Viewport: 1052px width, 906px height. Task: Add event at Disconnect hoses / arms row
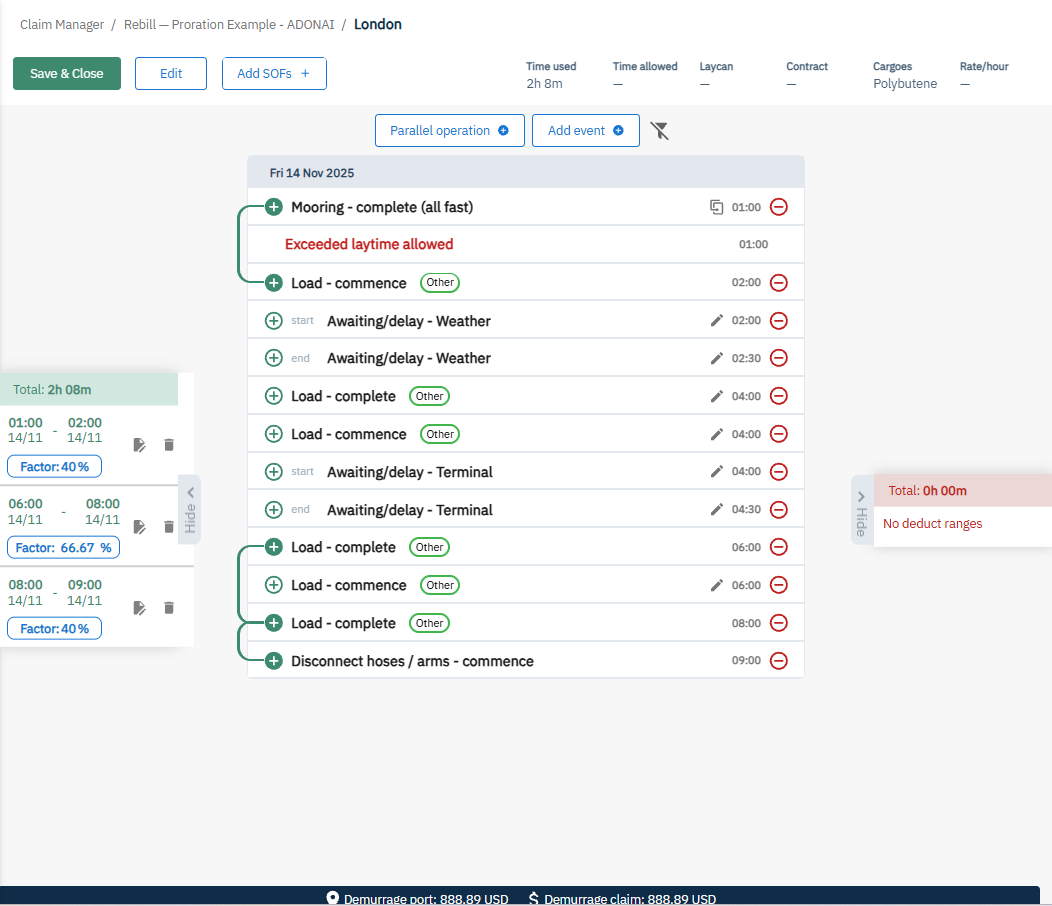273,660
